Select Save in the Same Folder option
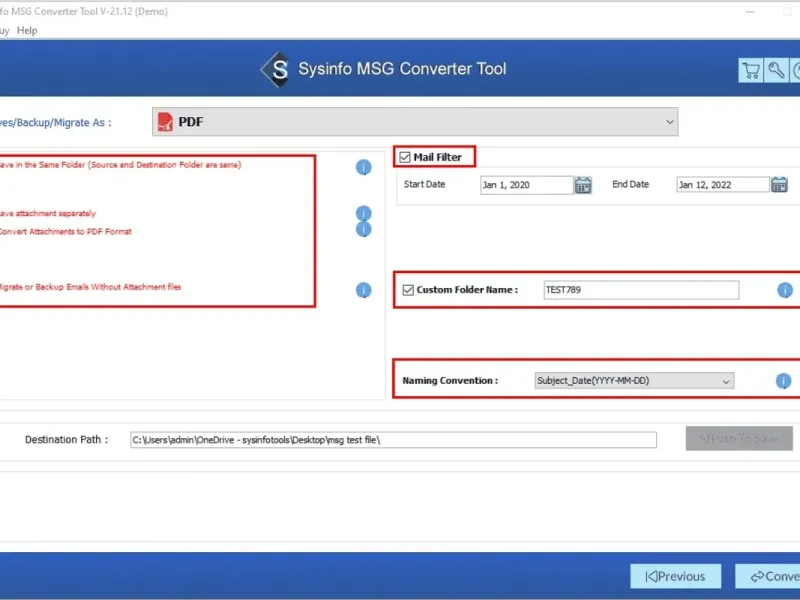The image size is (800, 600). coord(120,165)
